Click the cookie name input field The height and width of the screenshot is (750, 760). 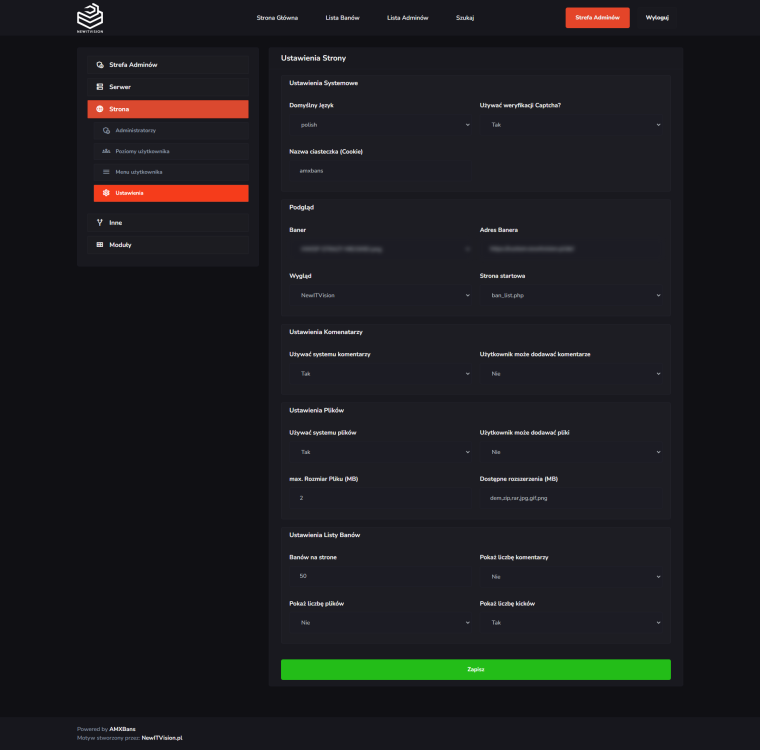coord(380,171)
